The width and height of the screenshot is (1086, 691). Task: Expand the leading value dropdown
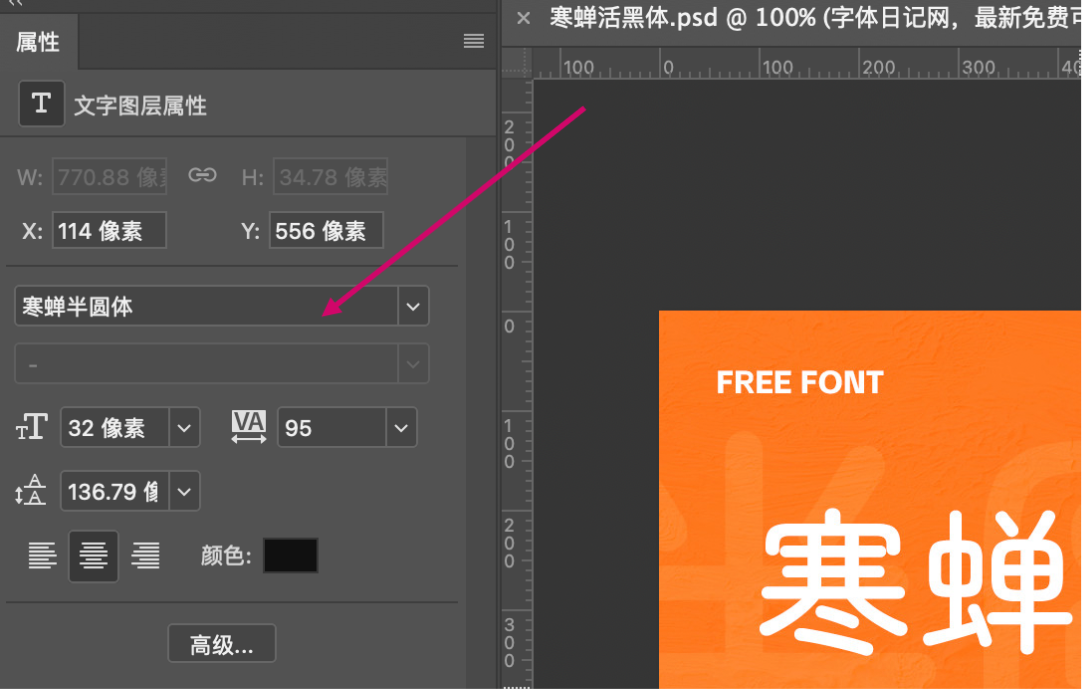tap(184, 492)
